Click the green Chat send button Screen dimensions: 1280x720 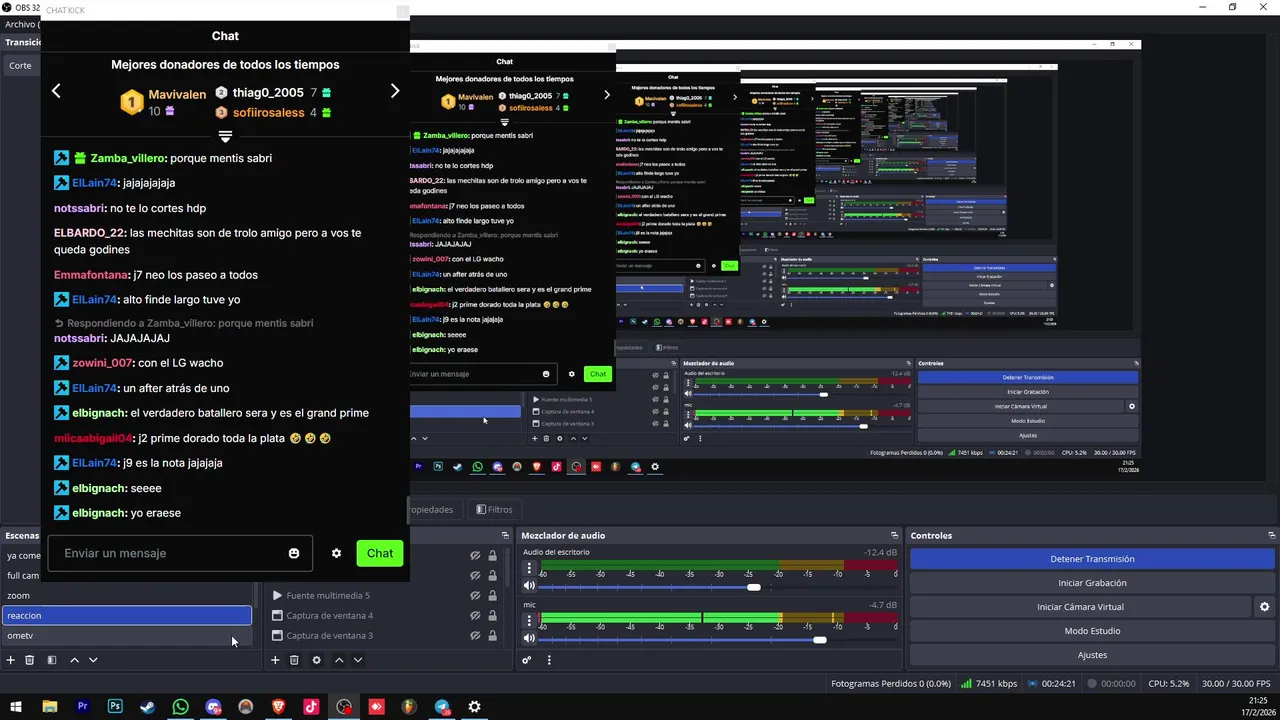[380, 553]
